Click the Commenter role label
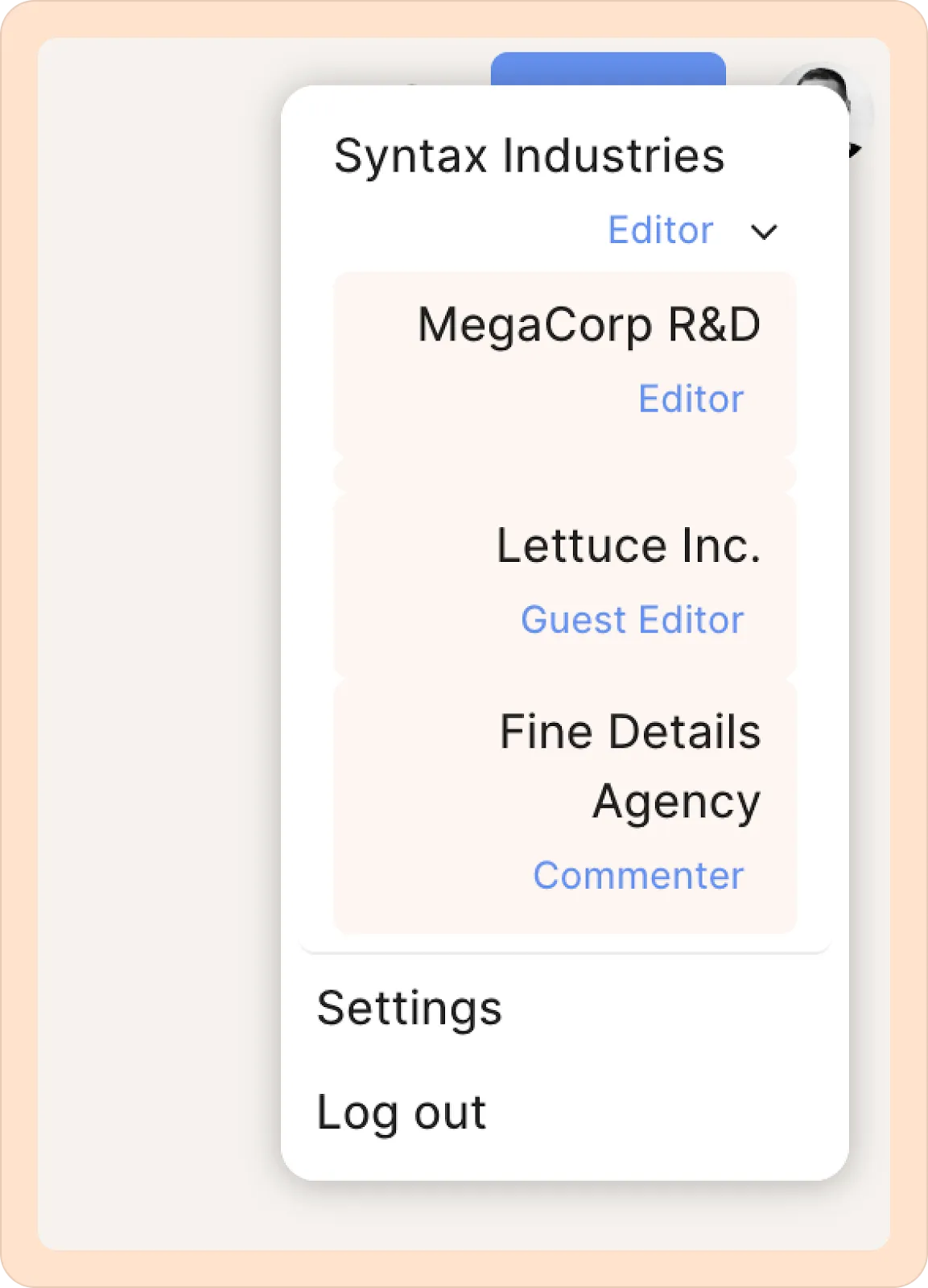 coord(638,876)
